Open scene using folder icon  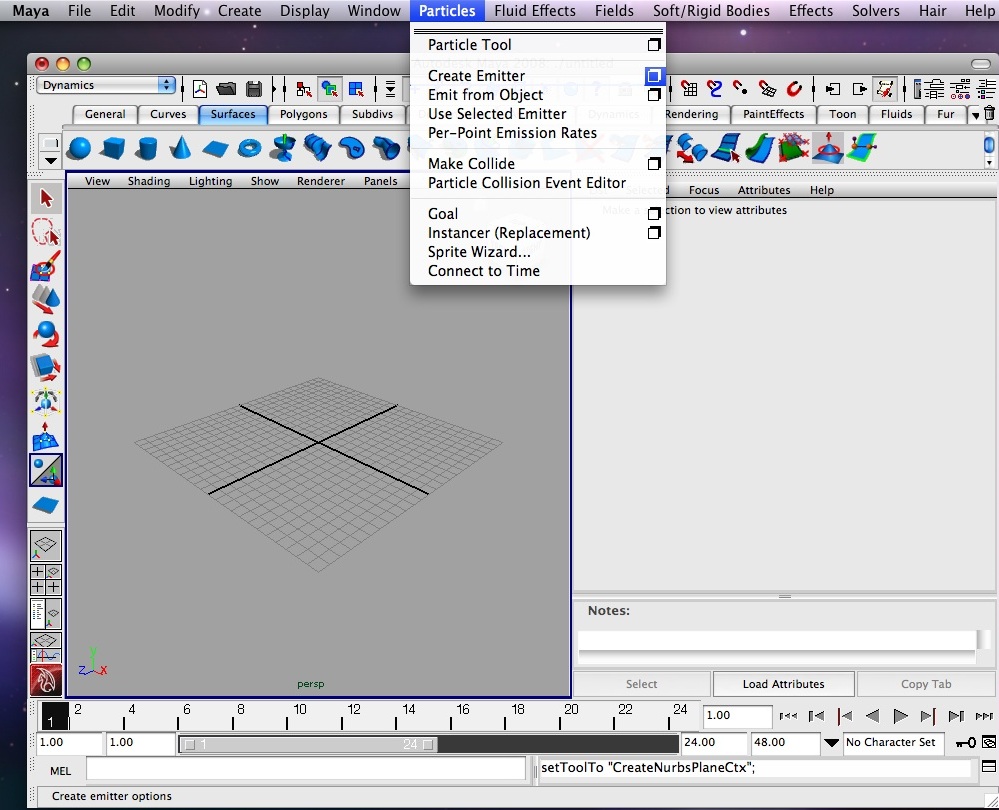226,89
